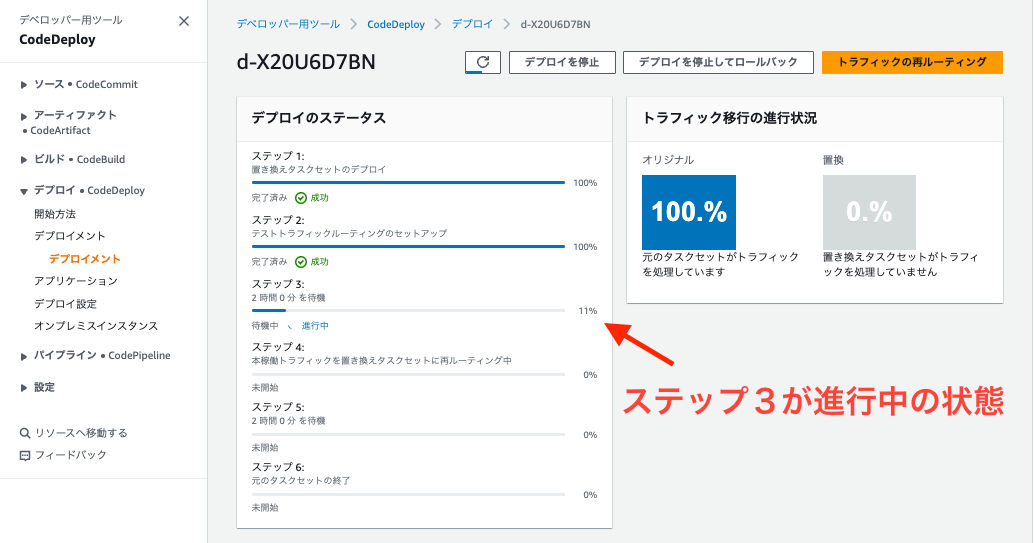The height and width of the screenshot is (543, 1034).
Task: Click the feedback speech bubble icon
Action: (x=25, y=455)
